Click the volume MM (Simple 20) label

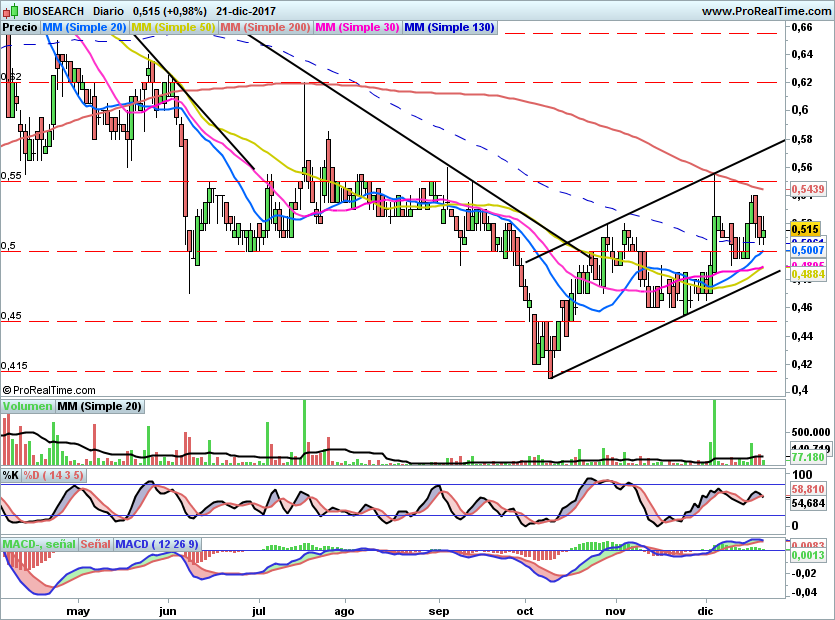(x=100, y=406)
